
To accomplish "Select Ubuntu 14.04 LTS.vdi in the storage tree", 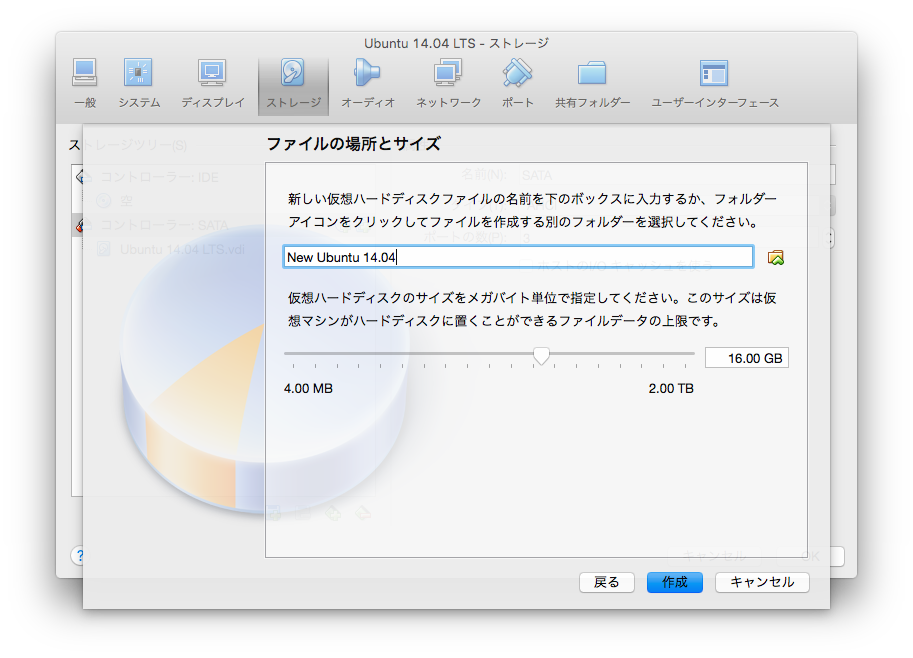I will pos(182,250).
